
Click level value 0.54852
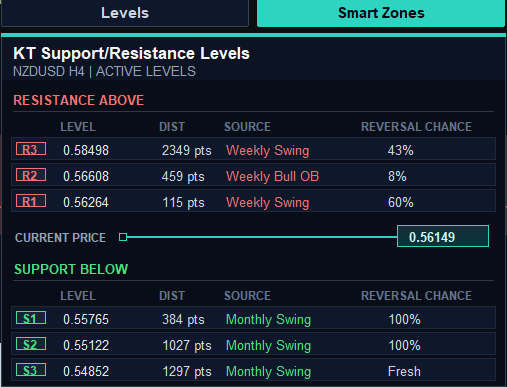[x=86, y=371]
